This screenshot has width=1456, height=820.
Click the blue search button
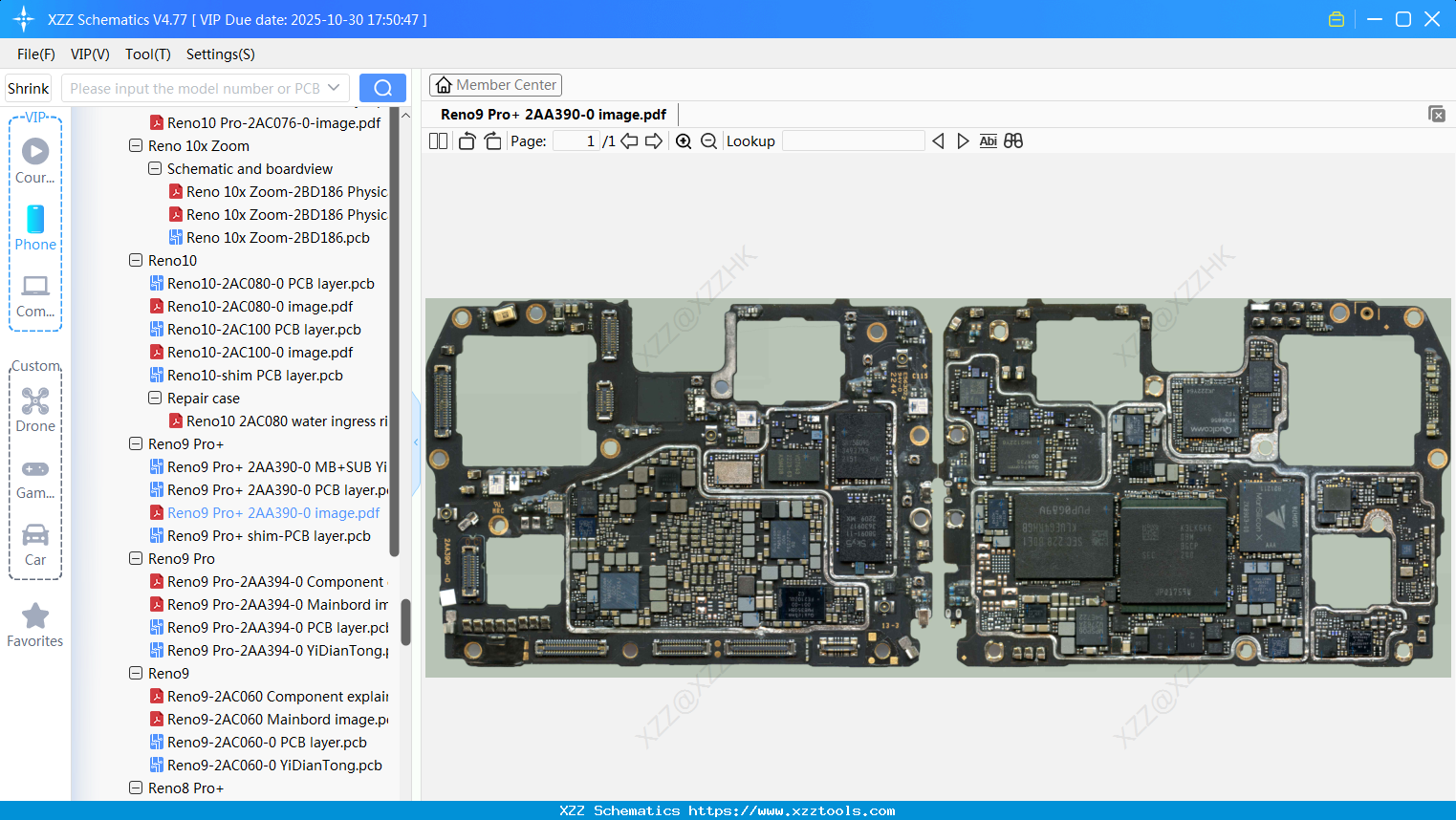point(382,88)
